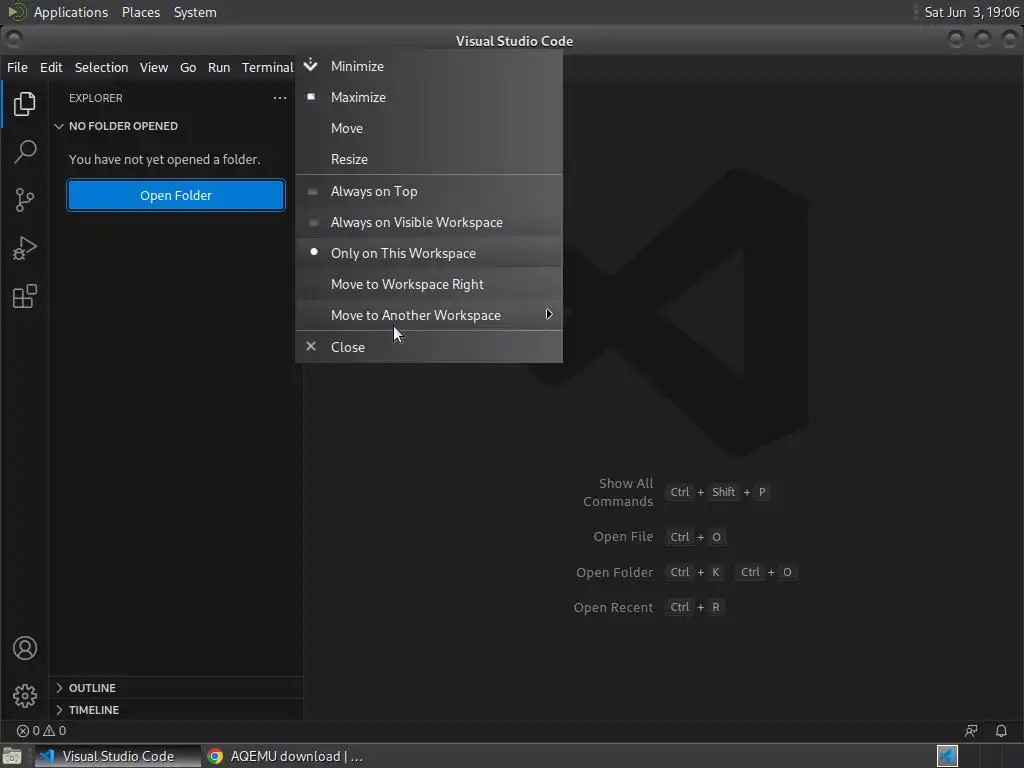1024x768 pixels.
Task: Open the Places menu
Action: pos(140,12)
